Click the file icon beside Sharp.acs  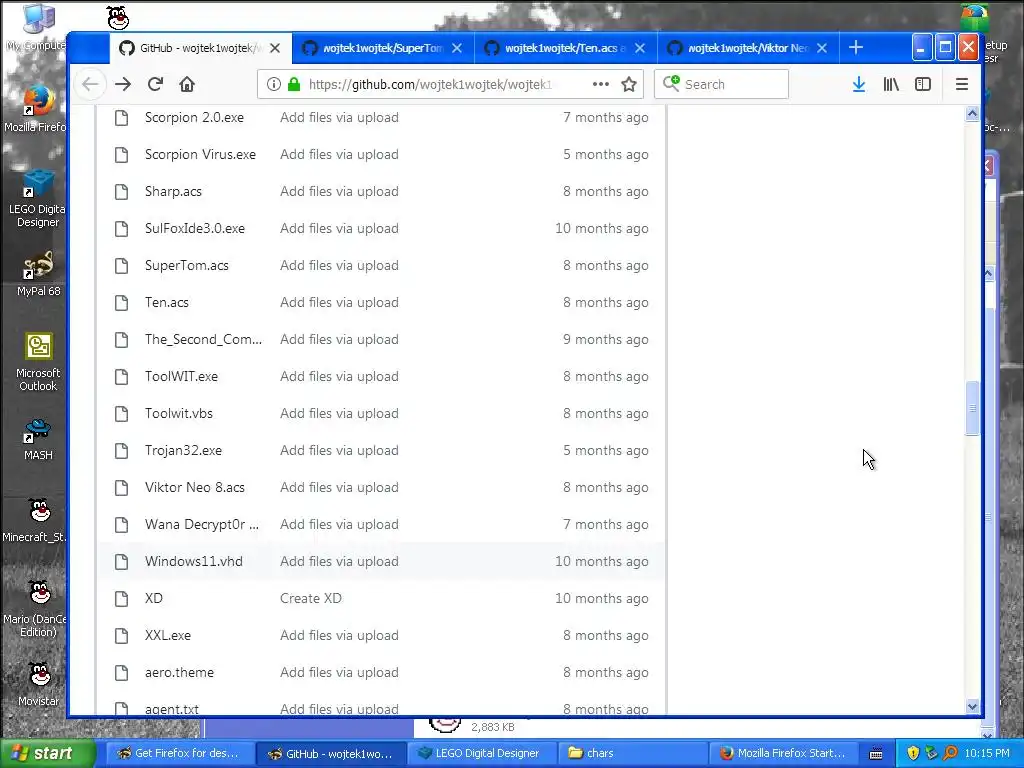[x=121, y=191]
